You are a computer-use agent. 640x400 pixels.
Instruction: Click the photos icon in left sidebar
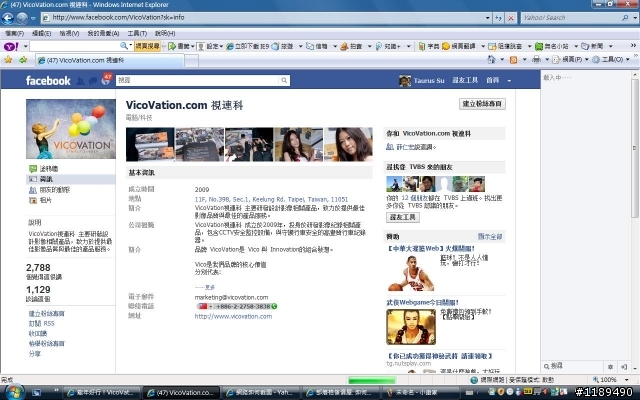(33, 200)
